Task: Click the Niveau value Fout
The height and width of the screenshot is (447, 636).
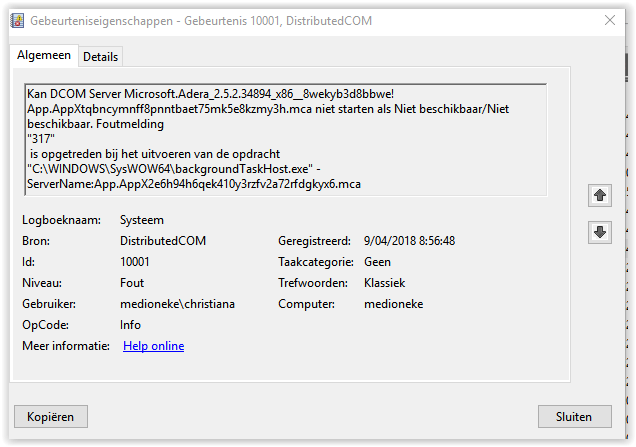Action: (x=132, y=283)
